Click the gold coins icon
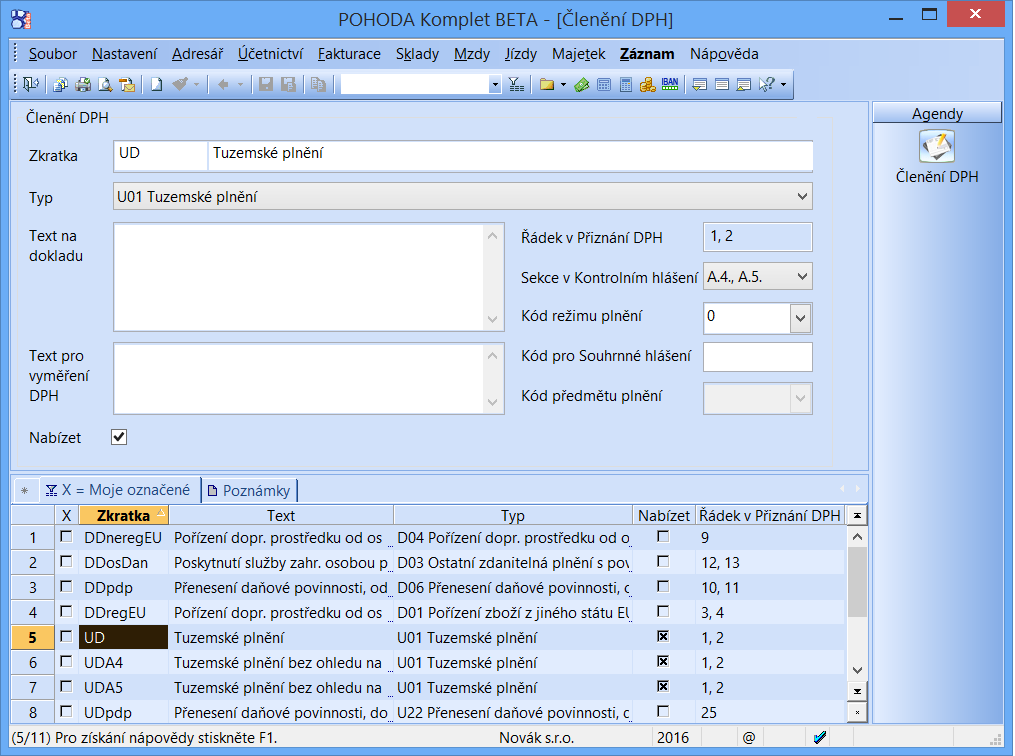Viewport: 1015px width, 756px height. [647, 84]
